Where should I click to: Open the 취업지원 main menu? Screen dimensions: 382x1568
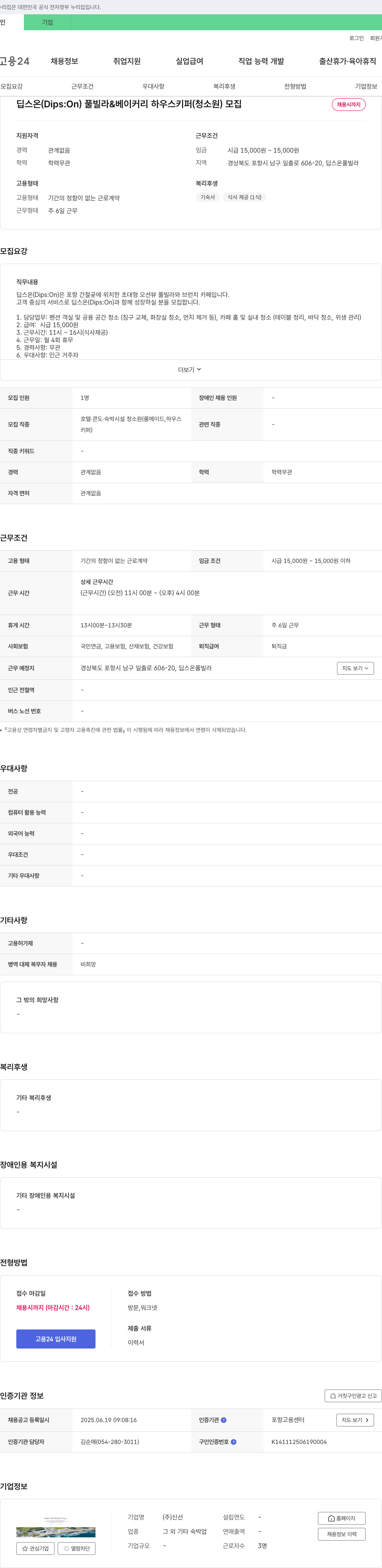click(127, 62)
